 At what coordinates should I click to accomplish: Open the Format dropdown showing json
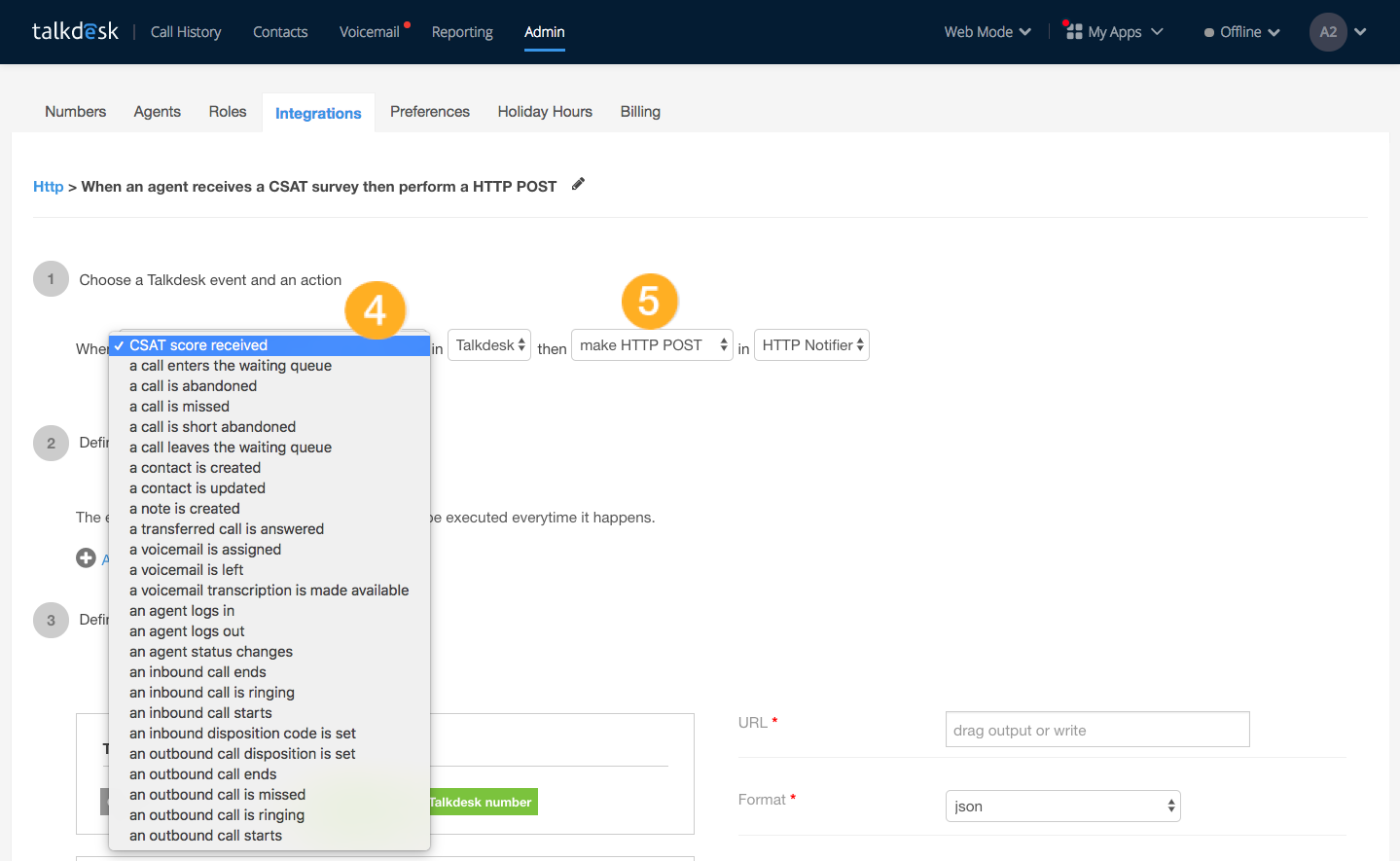coord(1062,806)
